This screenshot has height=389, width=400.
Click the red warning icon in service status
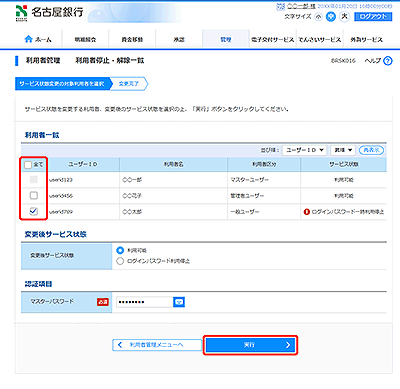(307, 212)
